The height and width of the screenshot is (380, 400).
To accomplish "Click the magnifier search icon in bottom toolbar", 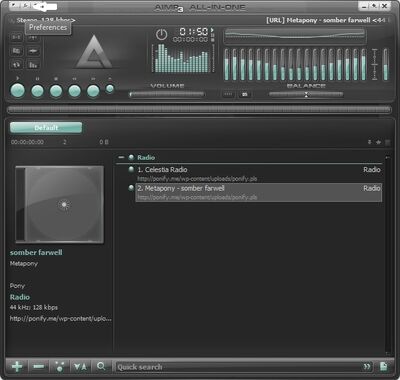I will click(101, 367).
